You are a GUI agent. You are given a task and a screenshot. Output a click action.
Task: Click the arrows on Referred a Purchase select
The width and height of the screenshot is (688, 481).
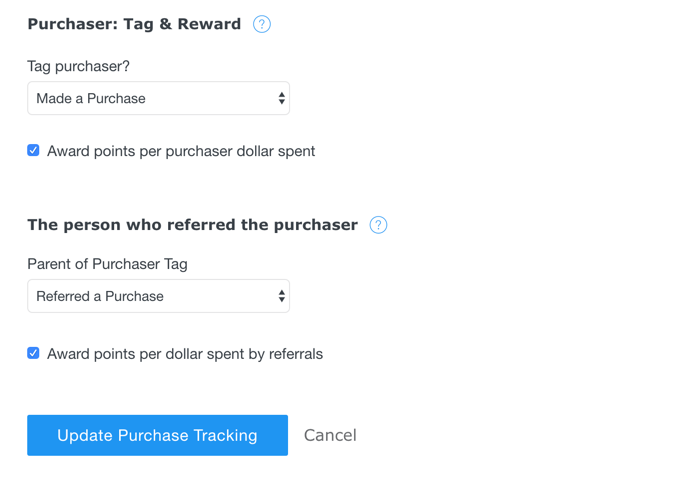pyautogui.click(x=281, y=296)
